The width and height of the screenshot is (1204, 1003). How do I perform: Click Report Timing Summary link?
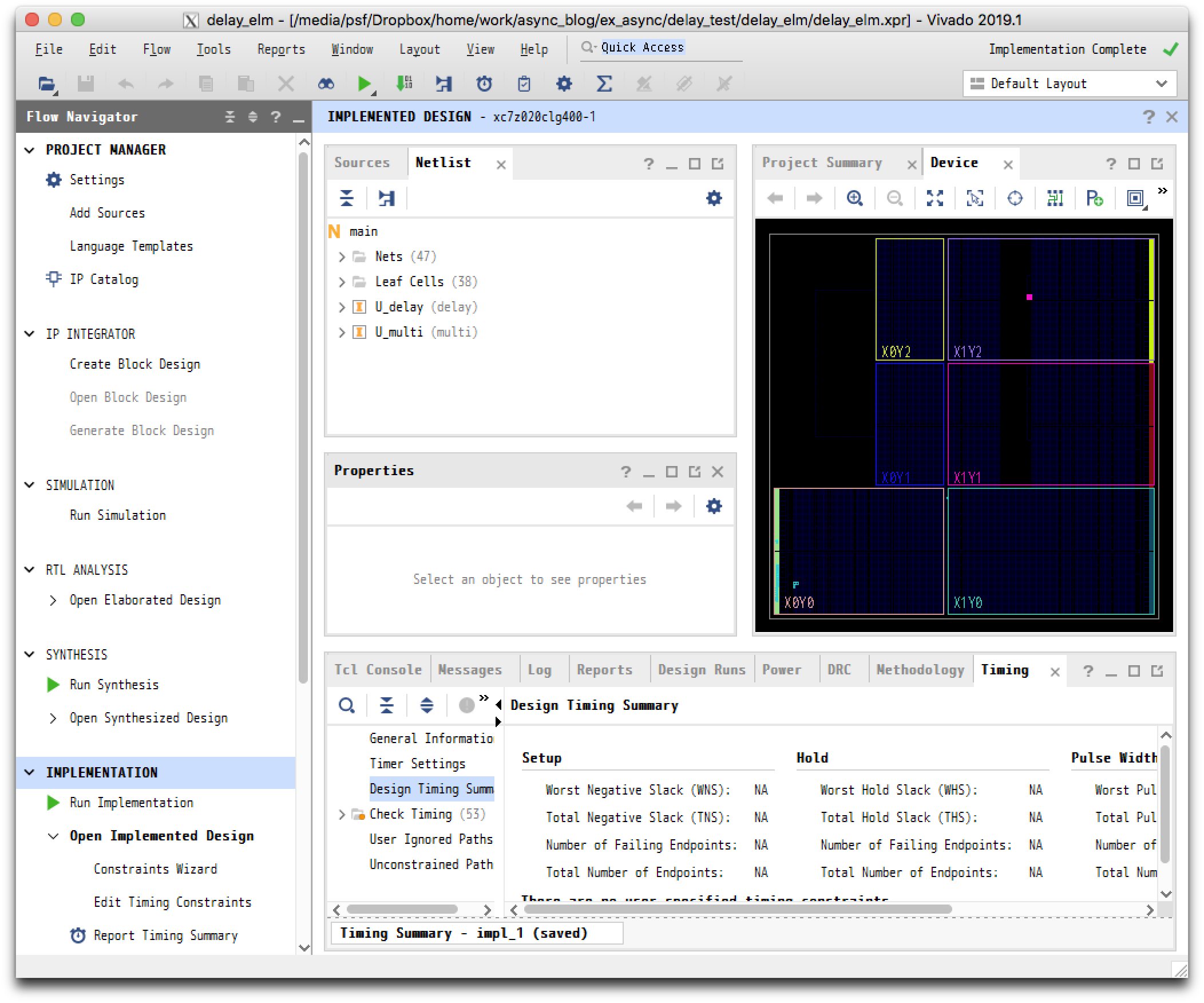point(165,935)
